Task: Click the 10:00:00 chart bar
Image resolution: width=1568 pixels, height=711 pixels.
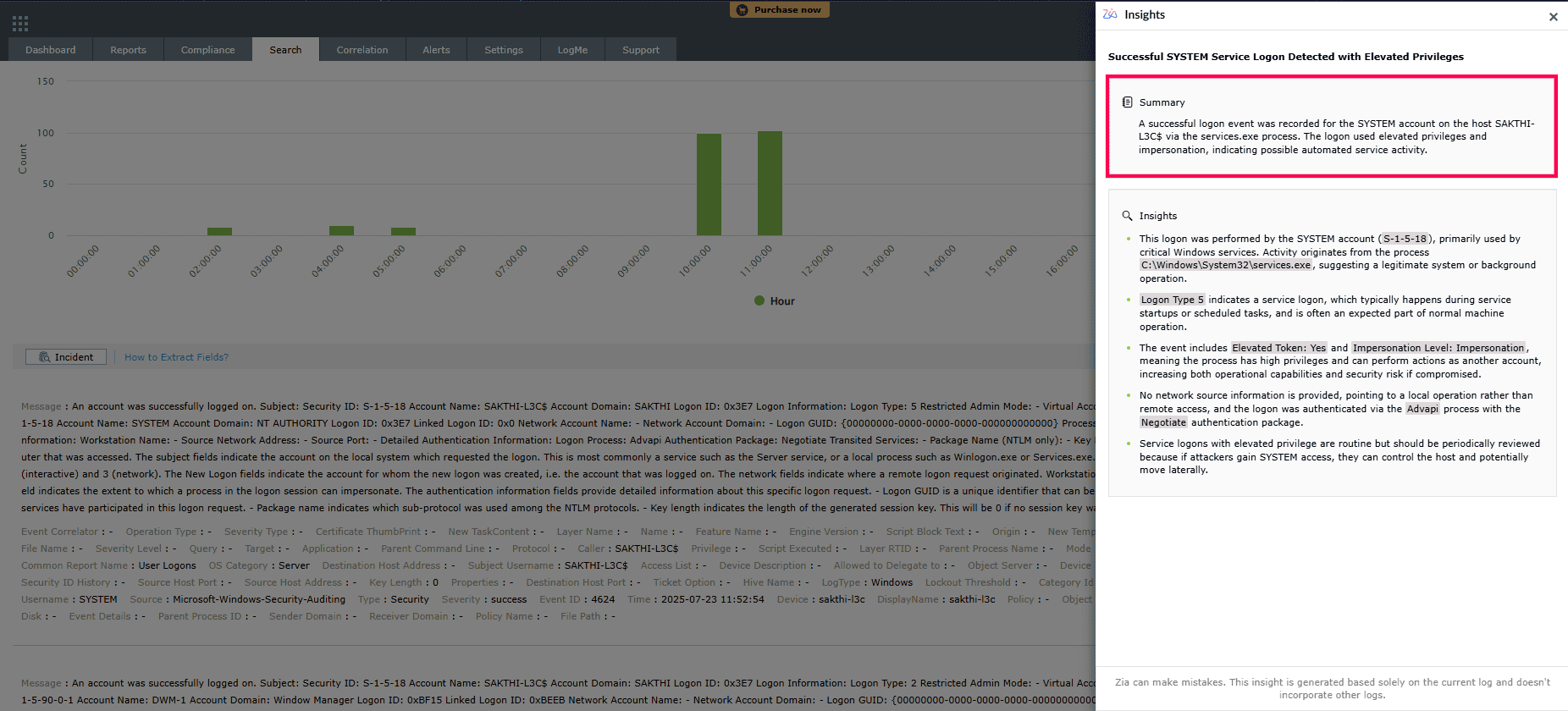Action: (x=709, y=185)
